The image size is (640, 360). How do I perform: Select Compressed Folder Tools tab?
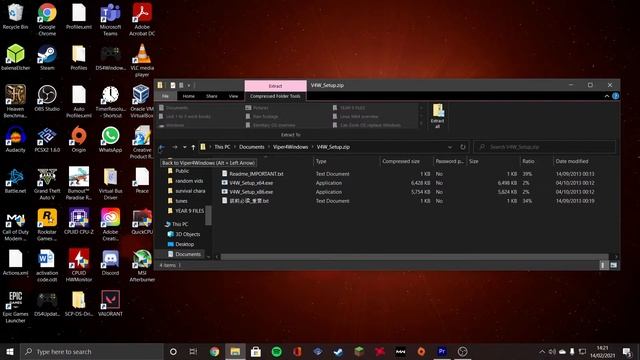[x=275, y=96]
